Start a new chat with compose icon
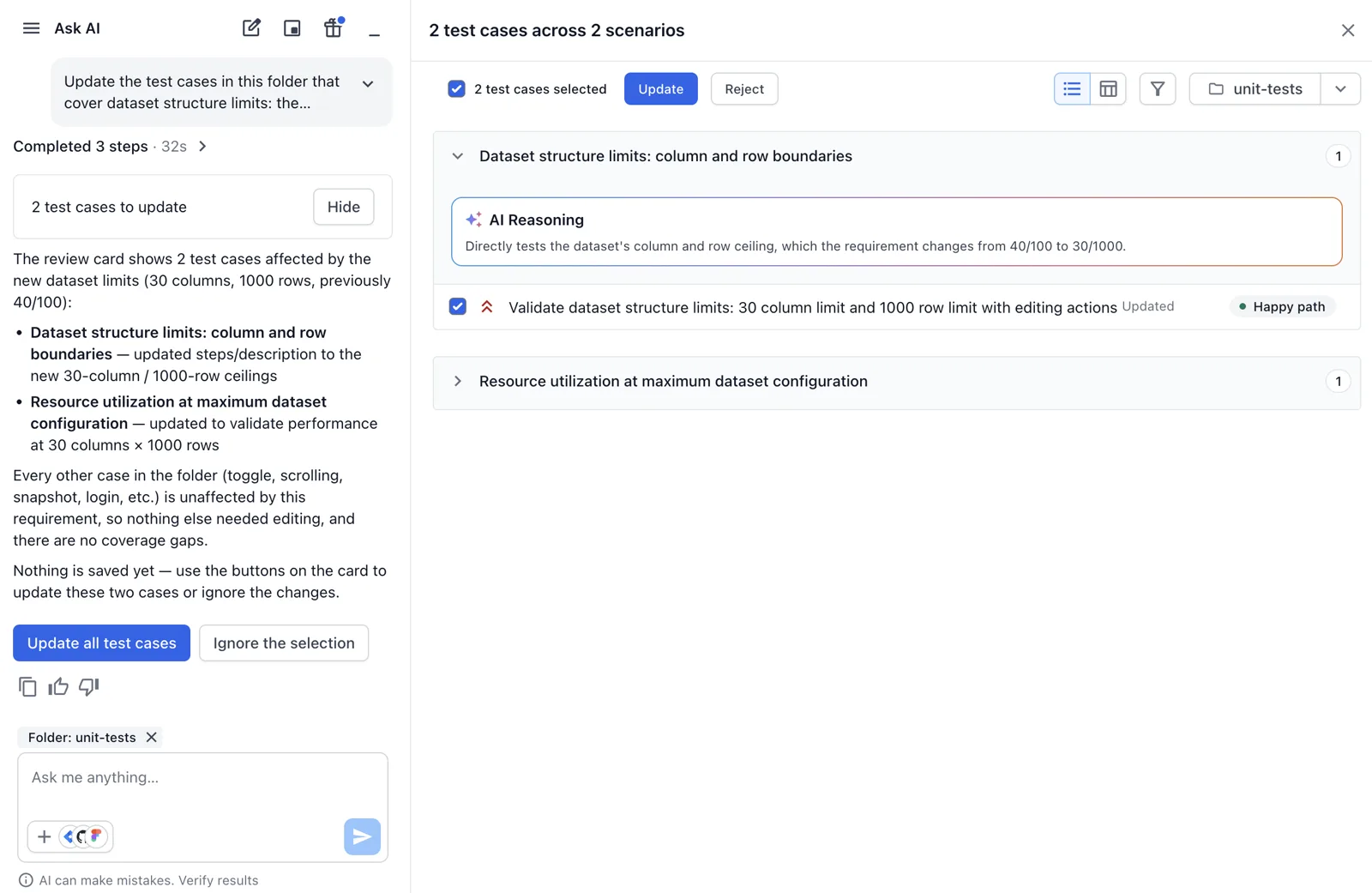The height and width of the screenshot is (893, 1372). pyautogui.click(x=251, y=28)
